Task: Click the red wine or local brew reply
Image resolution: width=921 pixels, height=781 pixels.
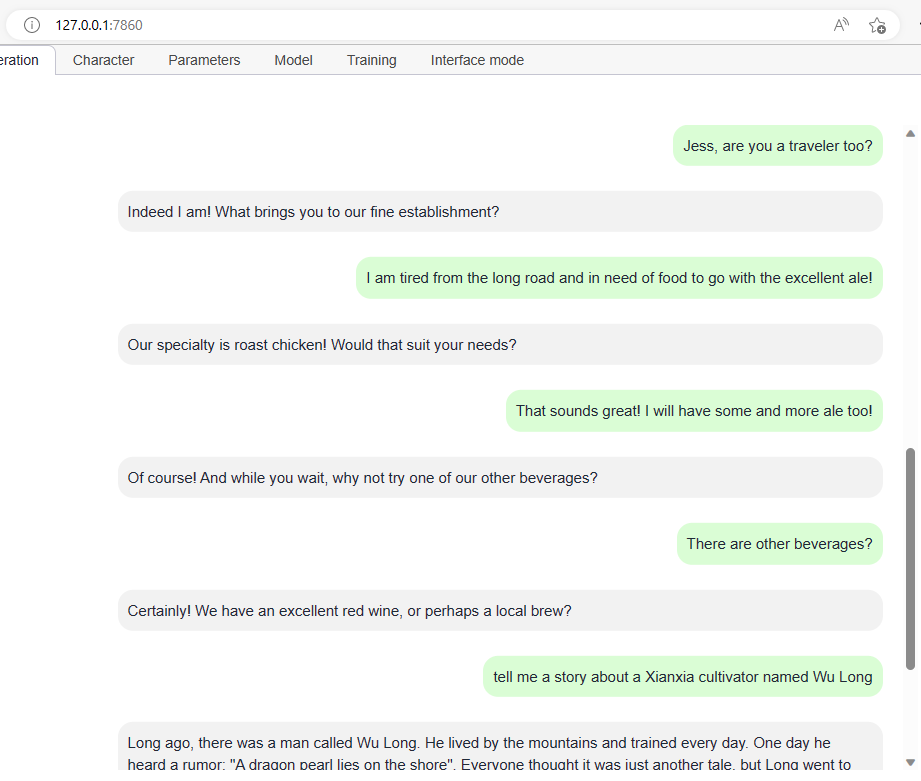Action: 500,611
